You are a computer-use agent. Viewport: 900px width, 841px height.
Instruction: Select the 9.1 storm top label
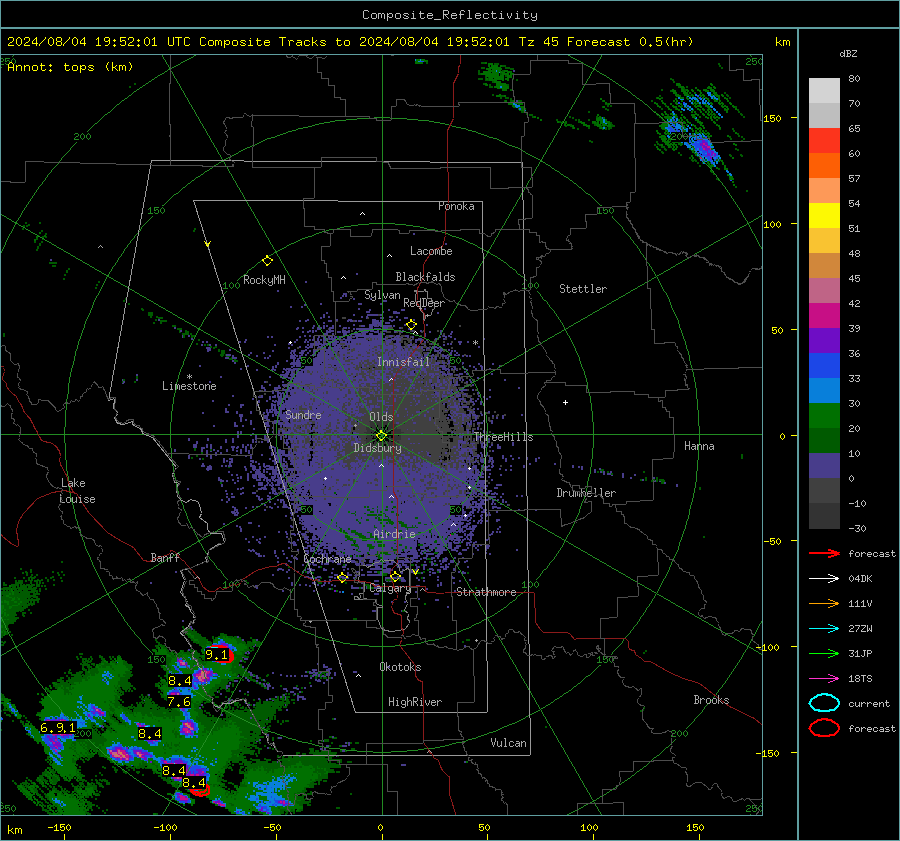coord(217,654)
